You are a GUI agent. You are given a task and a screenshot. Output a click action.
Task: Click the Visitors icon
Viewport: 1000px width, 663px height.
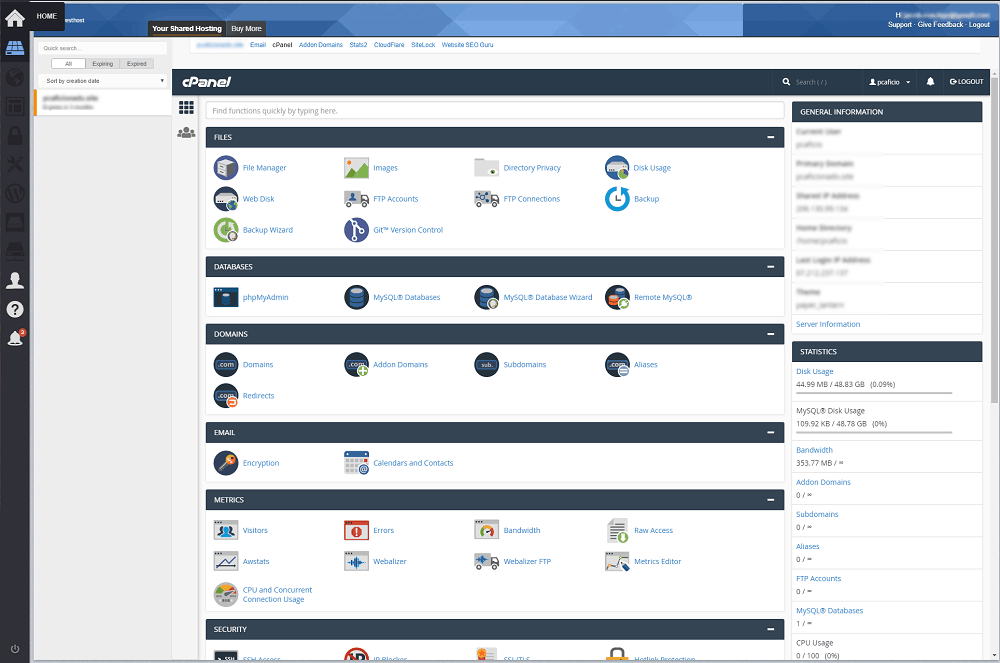(x=226, y=530)
